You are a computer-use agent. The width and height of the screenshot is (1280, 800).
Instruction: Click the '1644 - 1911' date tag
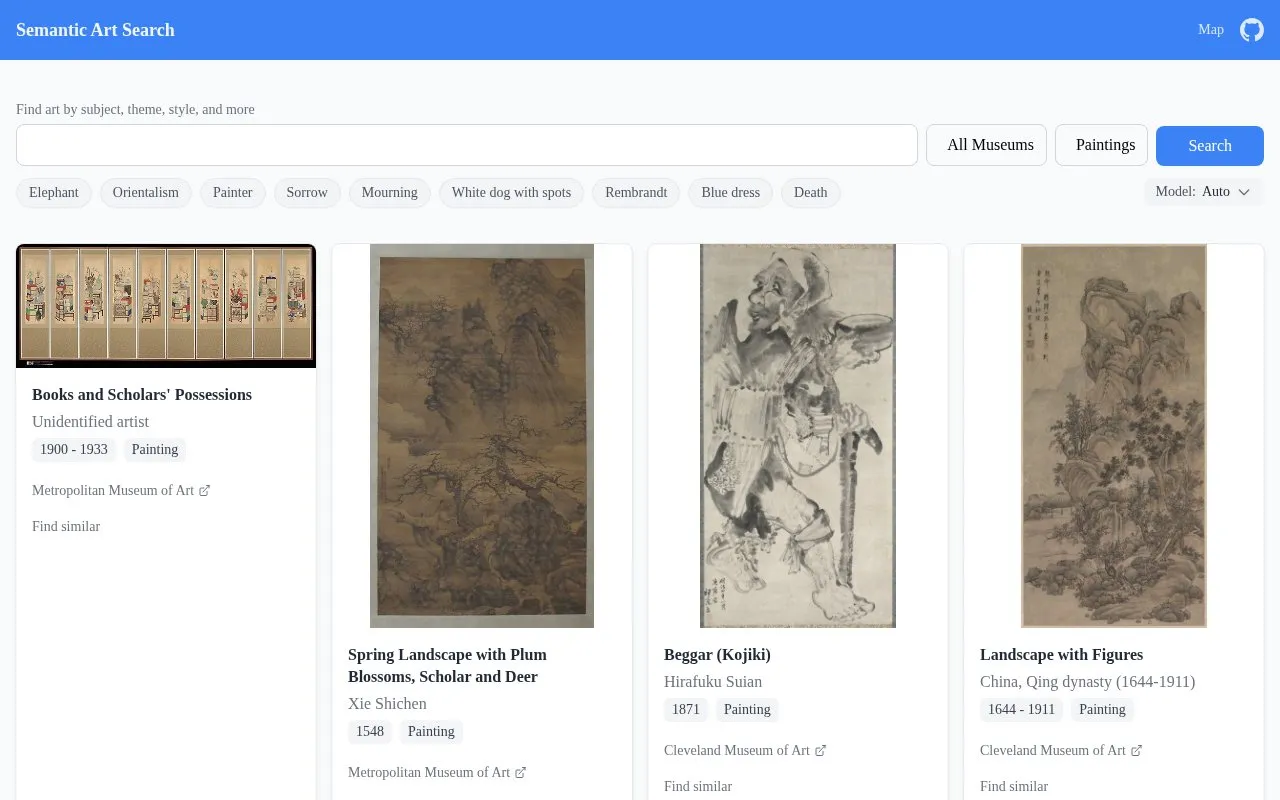tap(1022, 710)
